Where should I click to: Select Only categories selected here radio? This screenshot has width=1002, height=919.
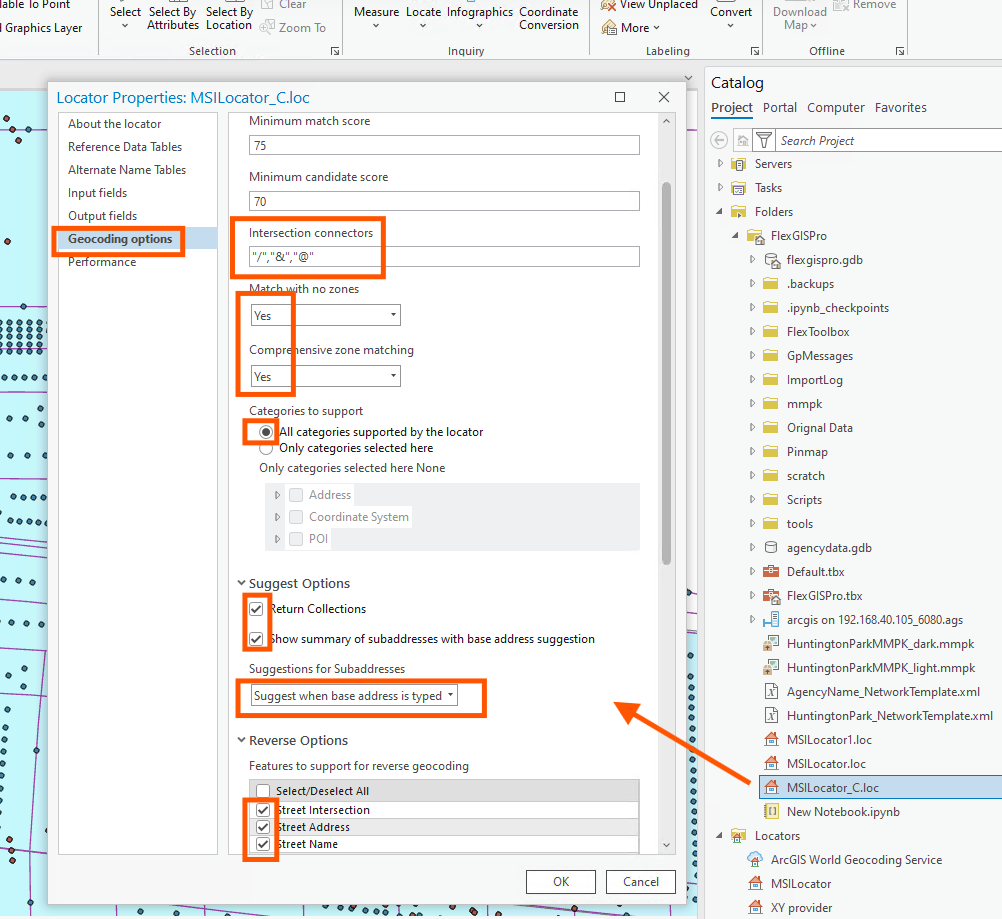266,448
